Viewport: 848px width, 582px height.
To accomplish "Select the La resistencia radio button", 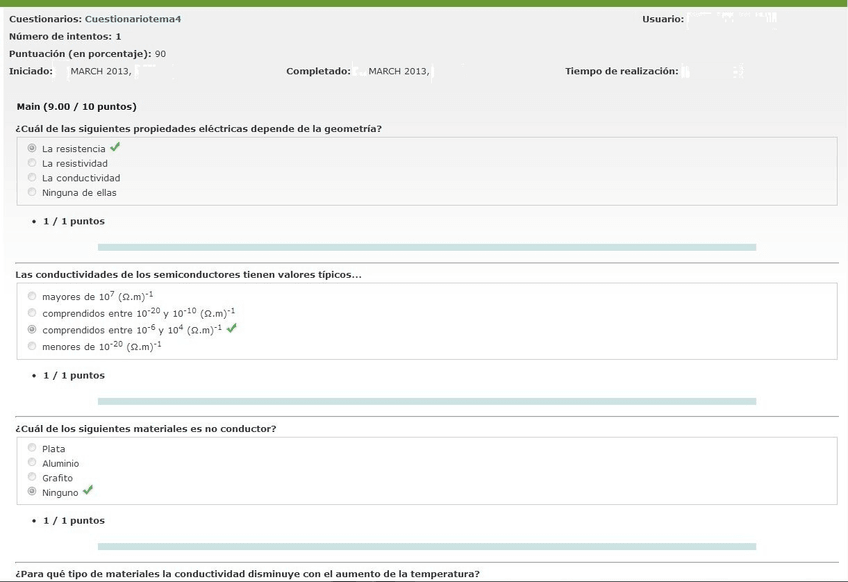I will point(32,148).
